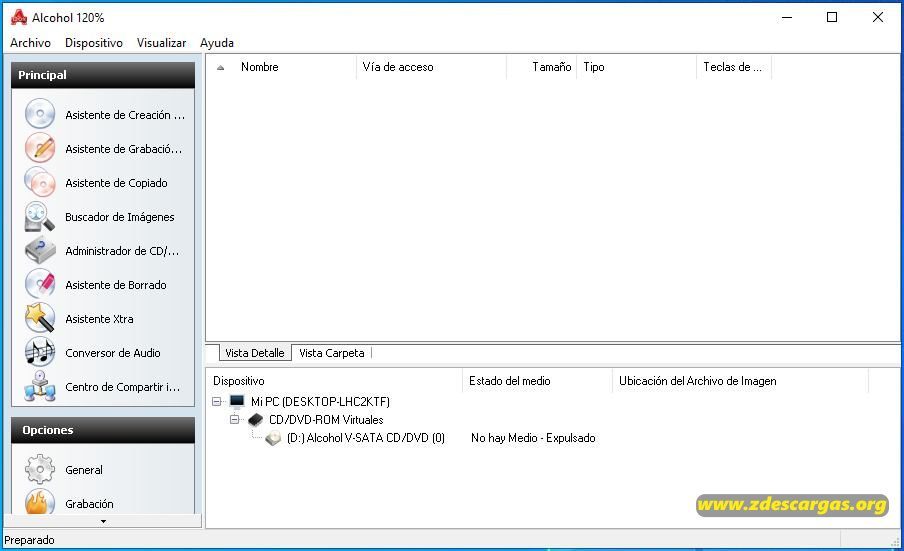Open the Visualizar menu
The image size is (904, 551).
tap(161, 43)
